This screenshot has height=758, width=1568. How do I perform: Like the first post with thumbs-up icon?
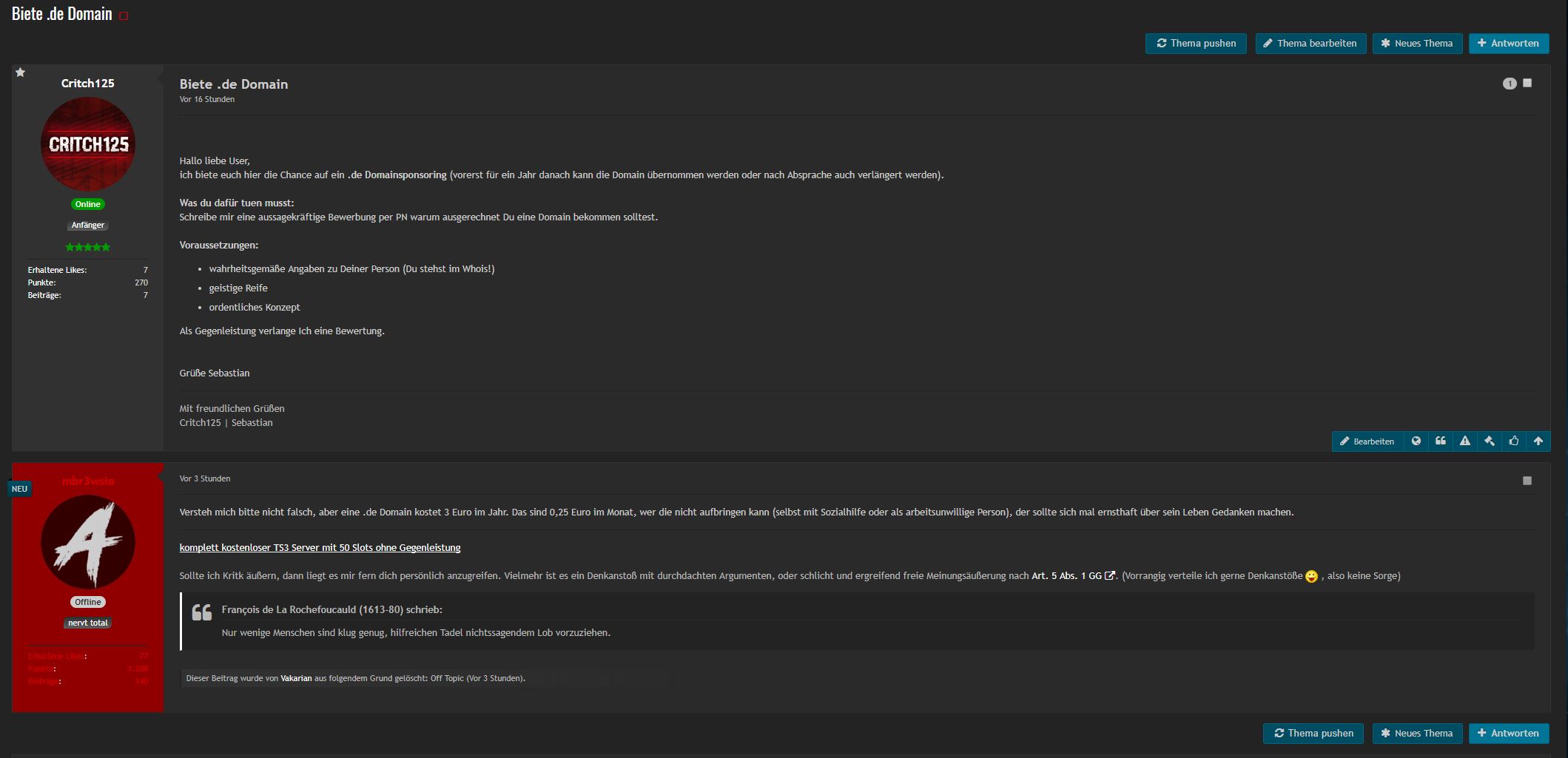[x=1513, y=441]
